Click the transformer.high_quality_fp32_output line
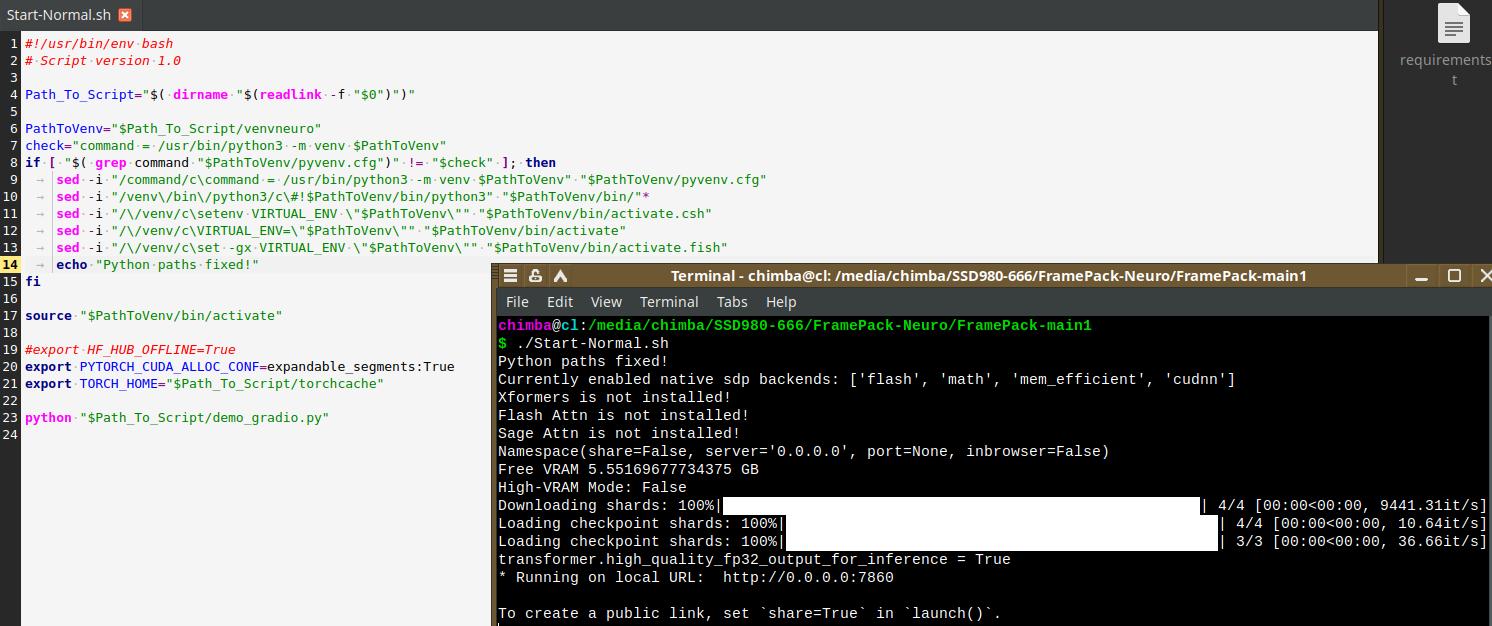This screenshot has width=1492, height=626. tap(754, 560)
